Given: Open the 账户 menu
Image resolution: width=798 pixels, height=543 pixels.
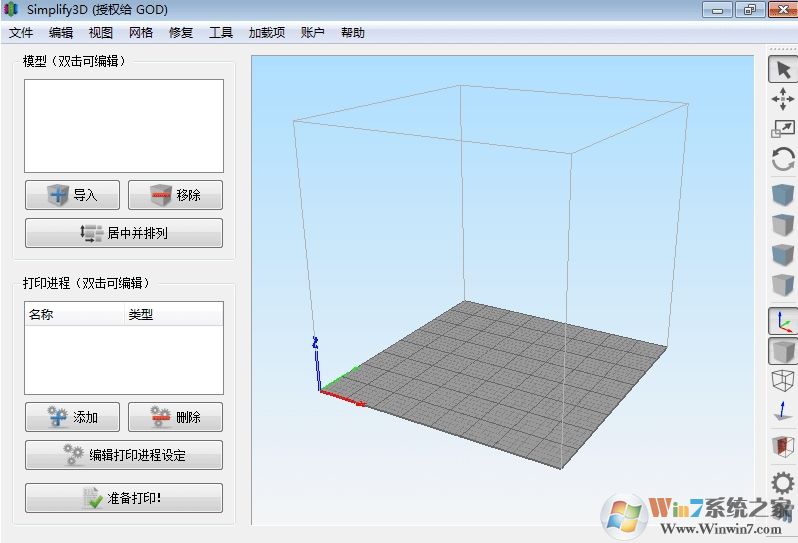Looking at the screenshot, I should tap(312, 33).
